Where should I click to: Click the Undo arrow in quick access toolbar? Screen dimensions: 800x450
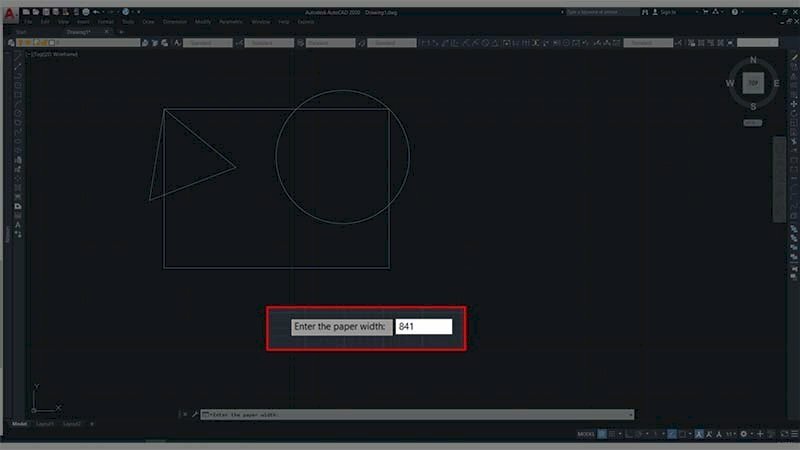pos(96,11)
